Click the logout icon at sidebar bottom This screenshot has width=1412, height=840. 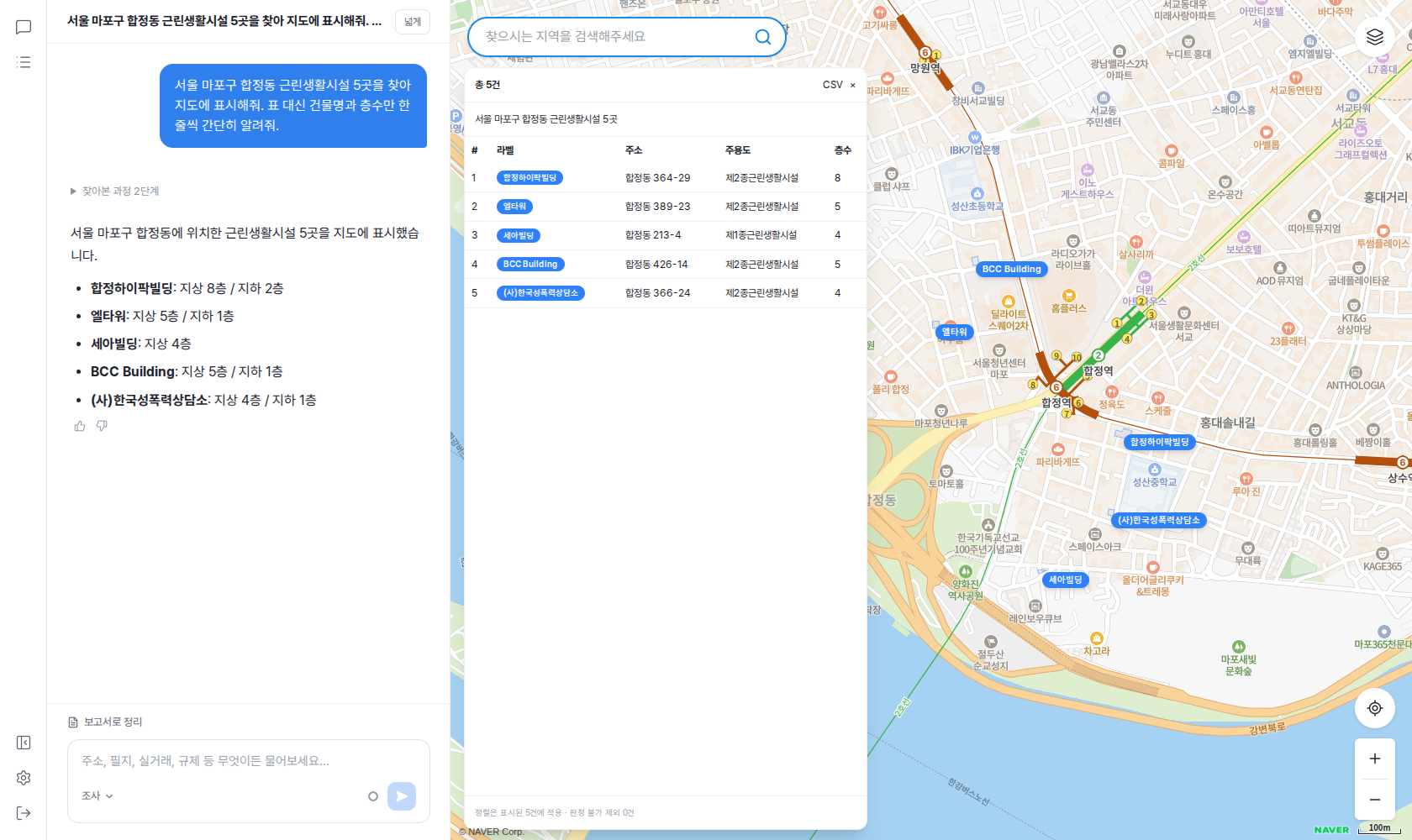[x=24, y=813]
